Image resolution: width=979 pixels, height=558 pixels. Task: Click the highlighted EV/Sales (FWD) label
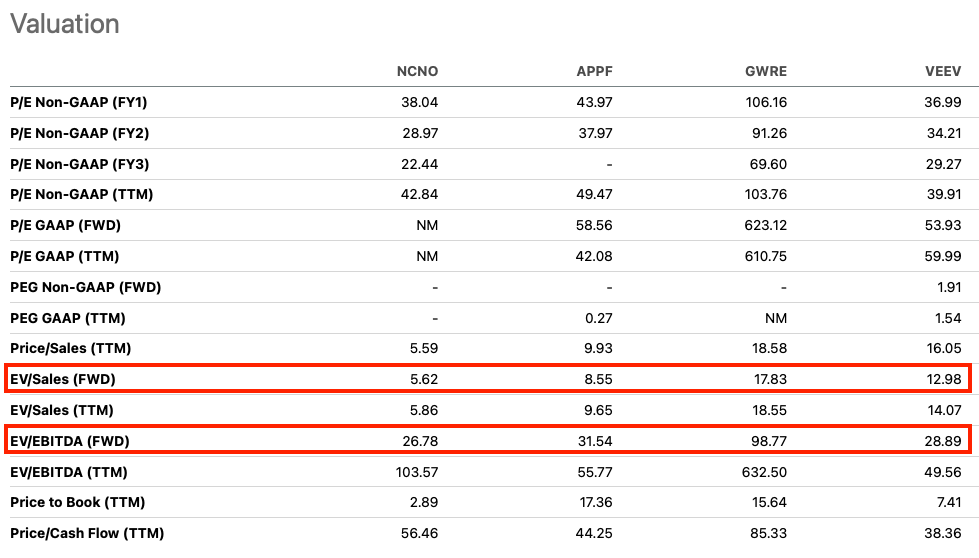62,379
